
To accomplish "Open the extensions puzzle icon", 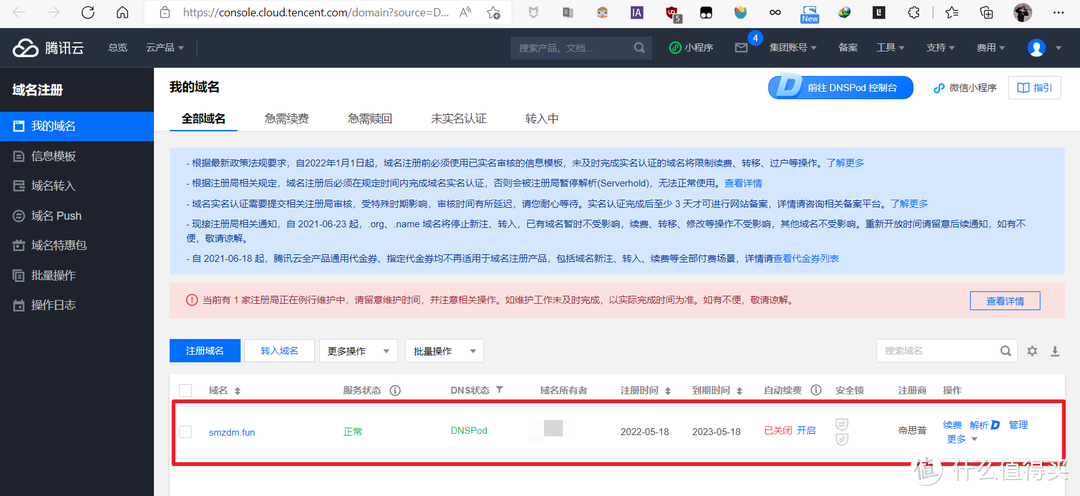I will pos(913,12).
